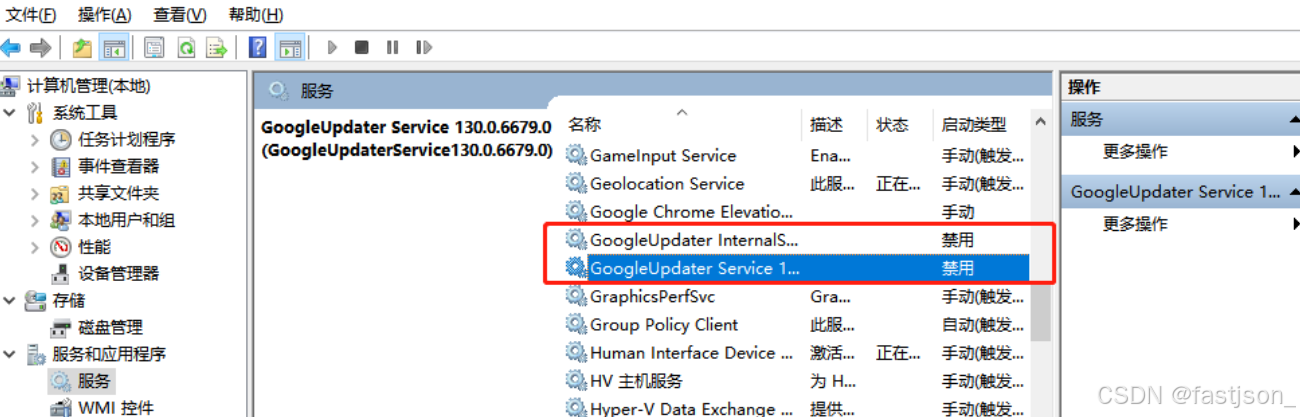Viewport: 1300px width, 417px height.
Task: Open the 操作(A) menu
Action: pyautogui.click(x=105, y=14)
